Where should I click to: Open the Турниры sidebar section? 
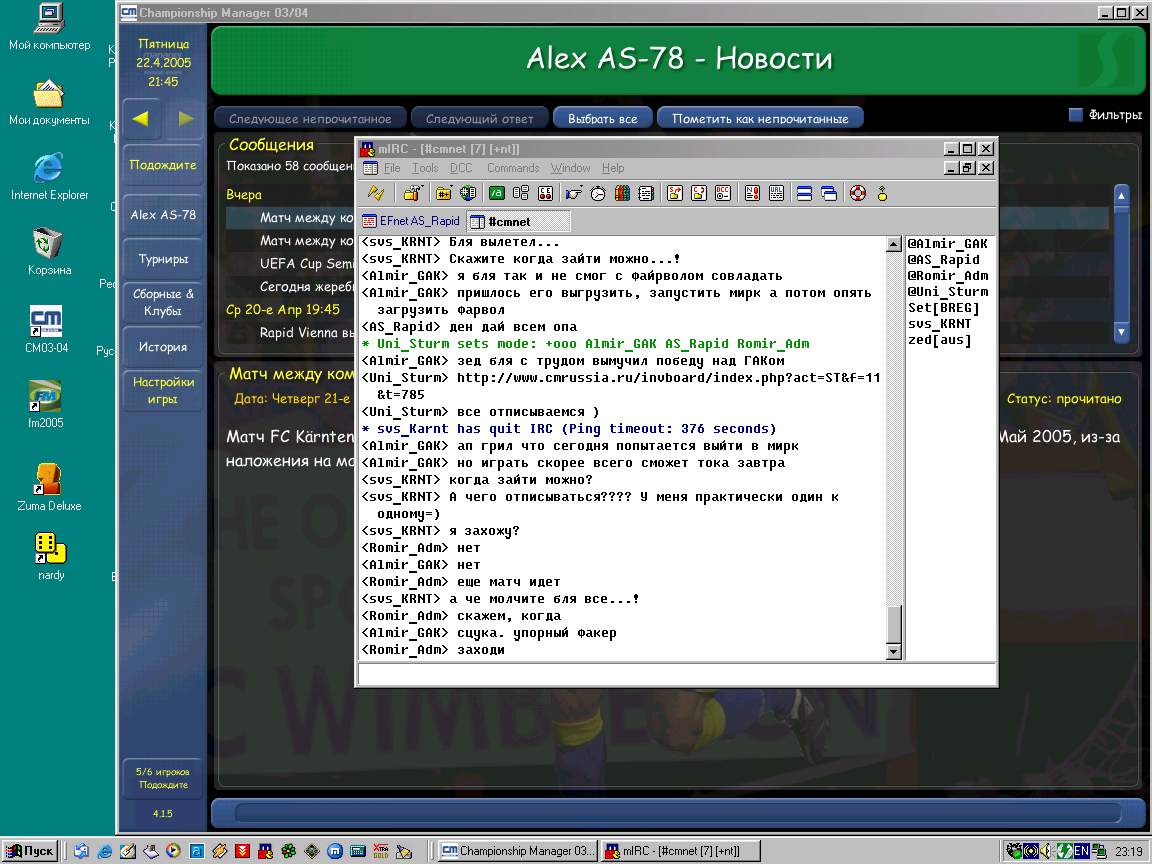click(163, 259)
